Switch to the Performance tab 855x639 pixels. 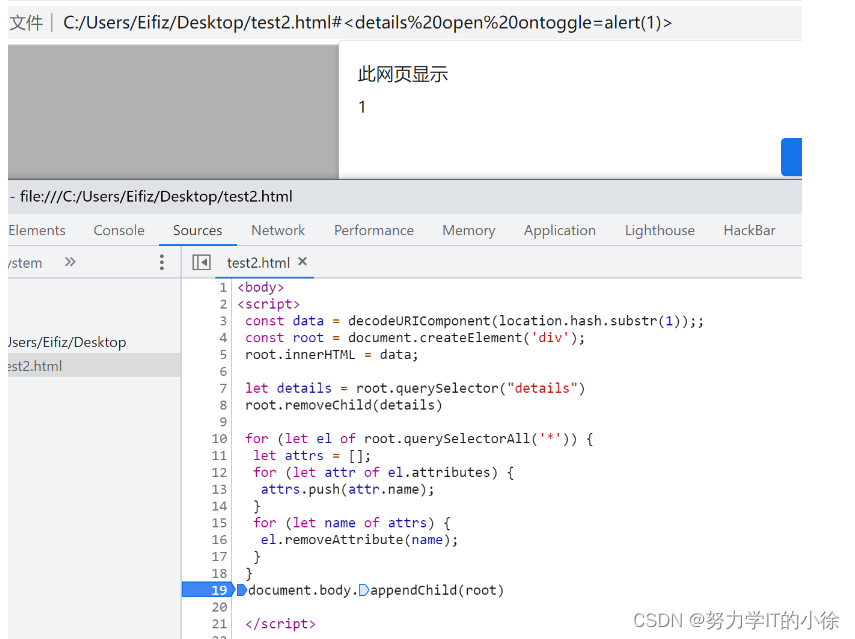click(x=374, y=231)
